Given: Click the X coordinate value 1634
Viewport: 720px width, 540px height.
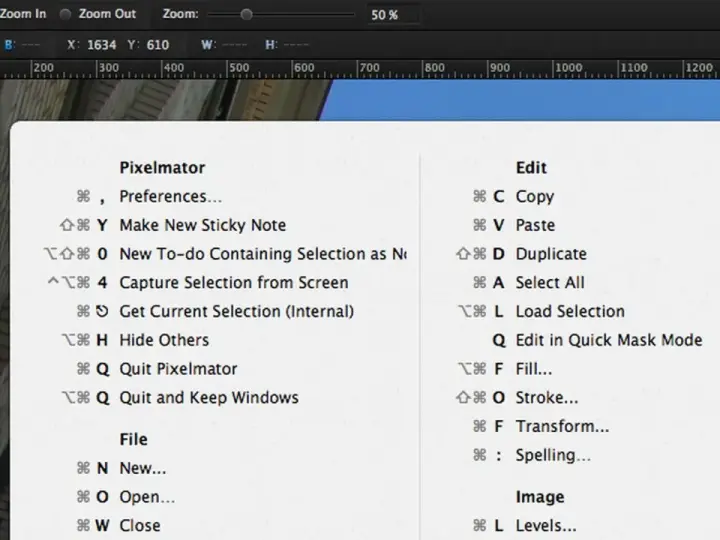Looking at the screenshot, I should pos(101,45).
